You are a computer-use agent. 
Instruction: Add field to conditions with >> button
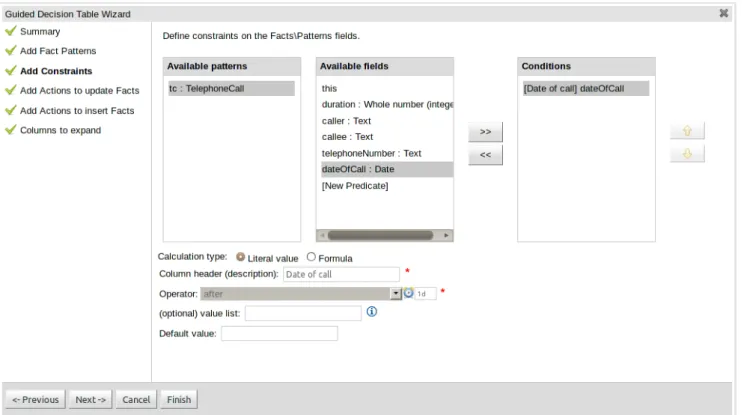(485, 131)
